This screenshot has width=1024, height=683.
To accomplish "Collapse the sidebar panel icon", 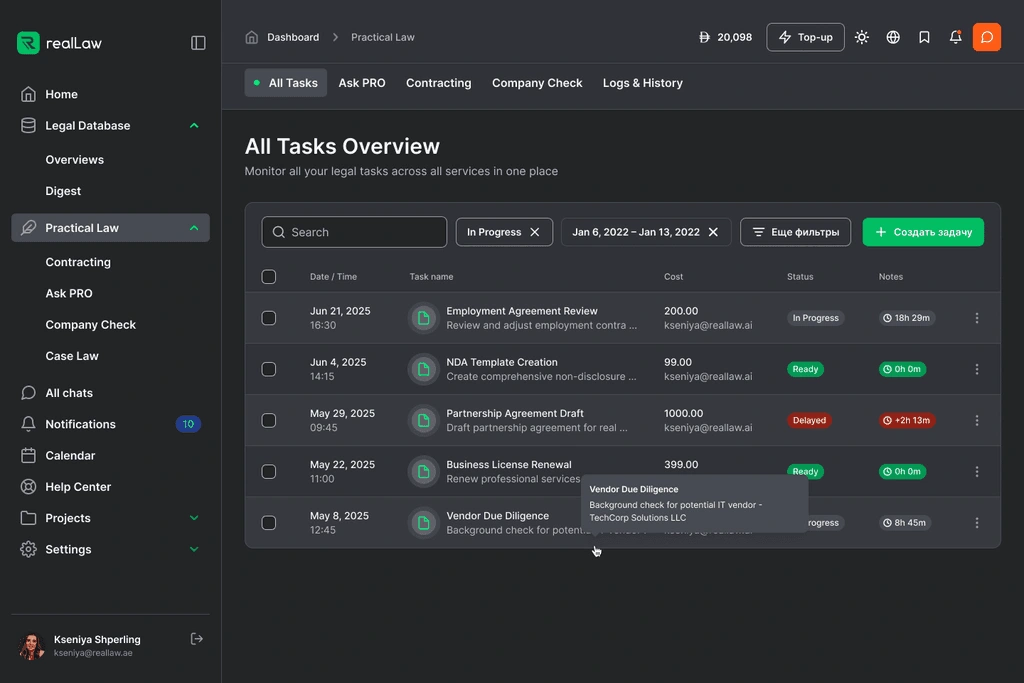I will coord(198,43).
